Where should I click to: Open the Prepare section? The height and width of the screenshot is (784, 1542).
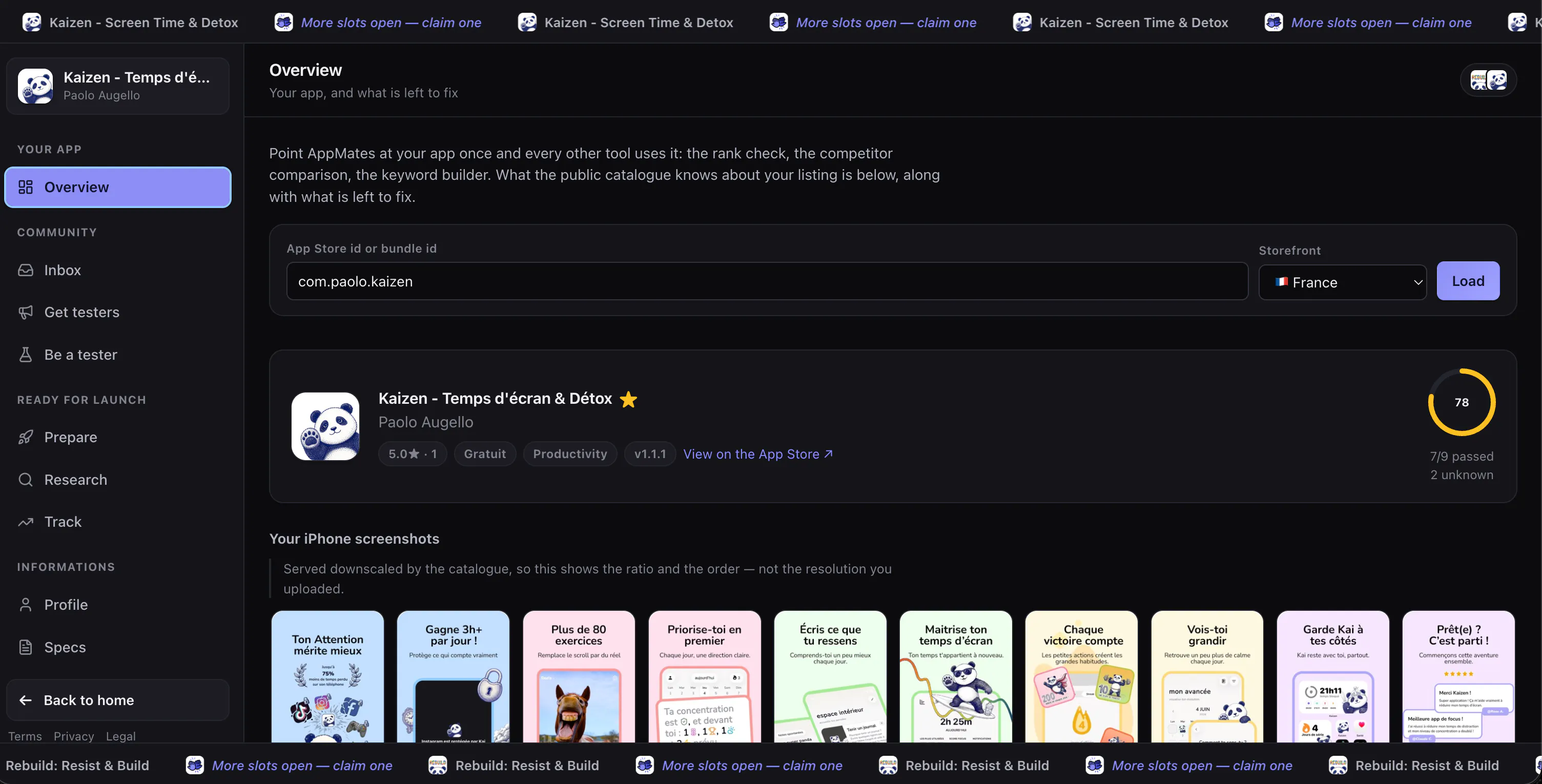118,438
